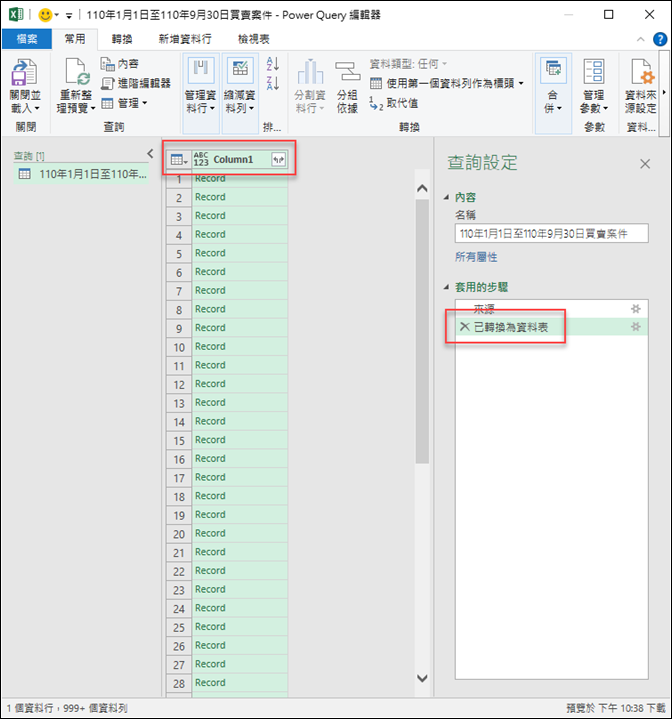Open the Manage (管理) query dropdown

[124, 103]
